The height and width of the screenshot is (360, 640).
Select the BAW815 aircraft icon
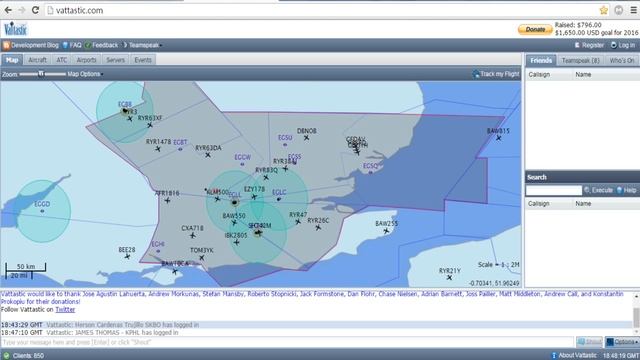coord(498,138)
